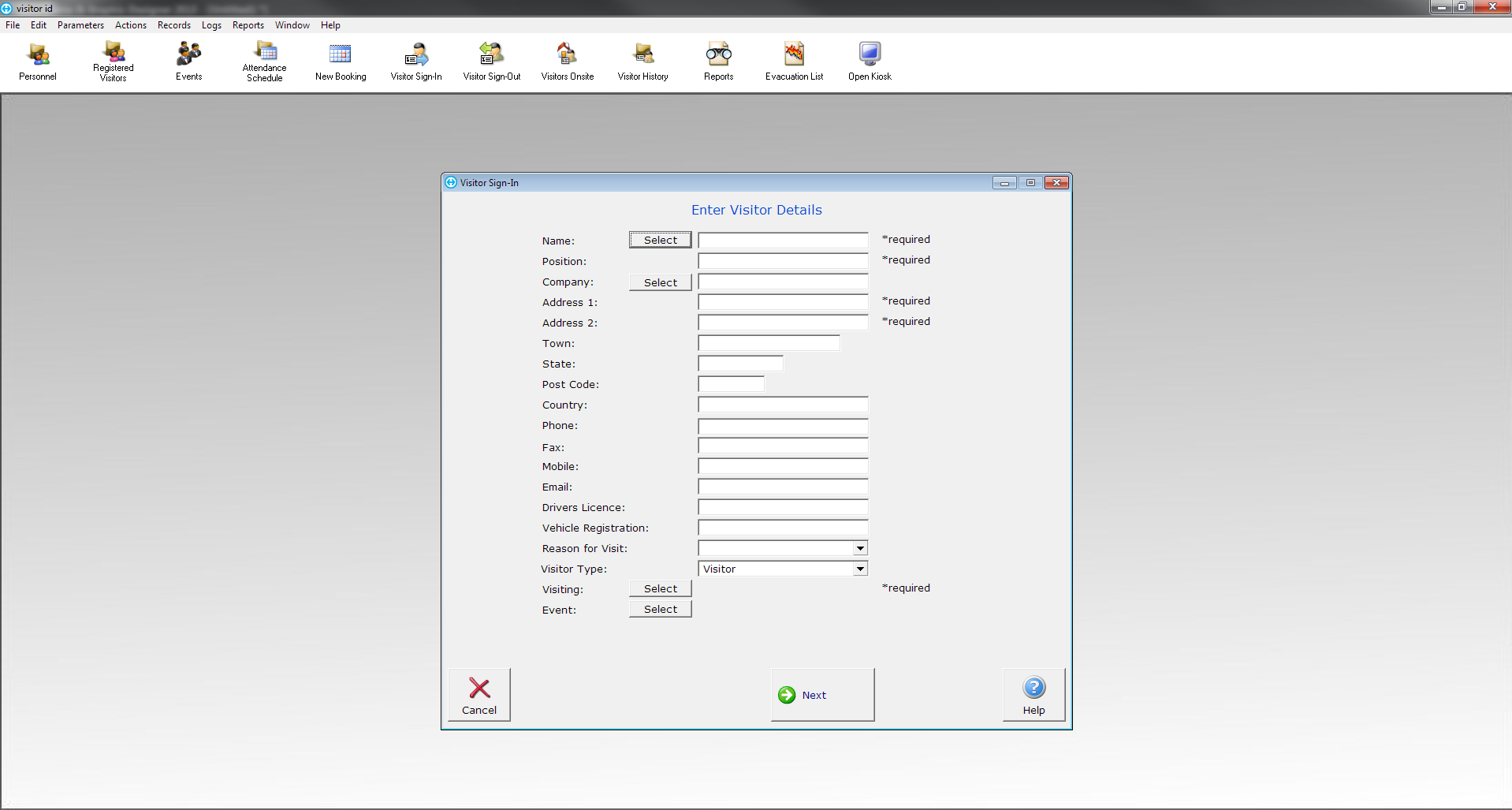Click Select button next to Name
1512x810 pixels.
tap(661, 240)
